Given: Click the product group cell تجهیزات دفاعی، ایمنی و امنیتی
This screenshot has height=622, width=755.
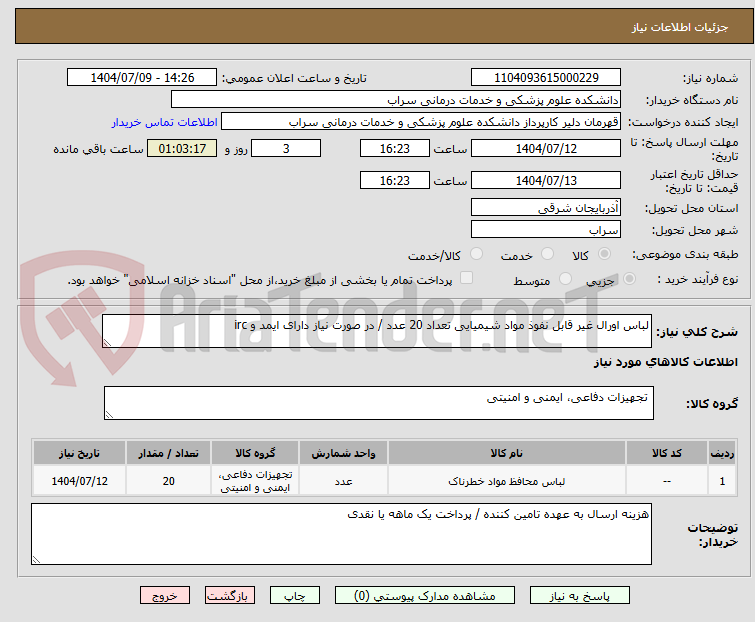Looking at the screenshot, I should tap(255, 481).
